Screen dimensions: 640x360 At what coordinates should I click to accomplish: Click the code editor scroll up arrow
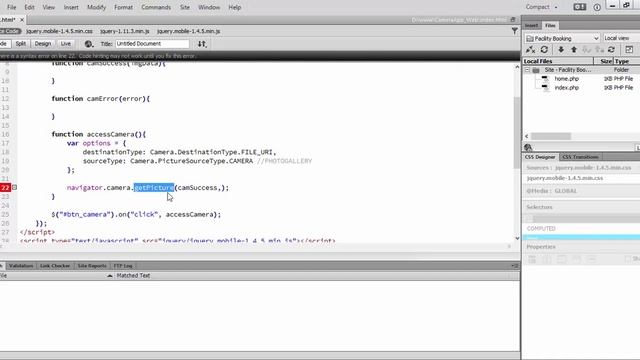click(x=517, y=66)
